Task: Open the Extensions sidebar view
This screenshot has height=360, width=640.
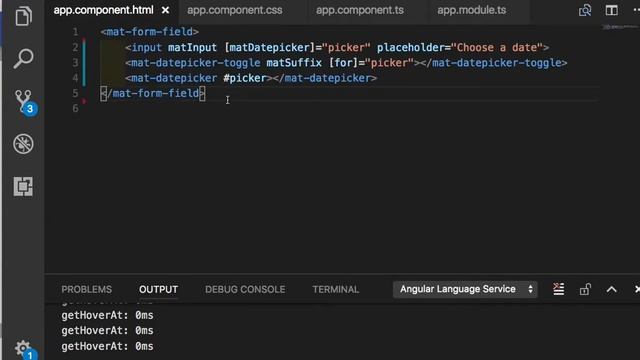Action: coord(23,187)
